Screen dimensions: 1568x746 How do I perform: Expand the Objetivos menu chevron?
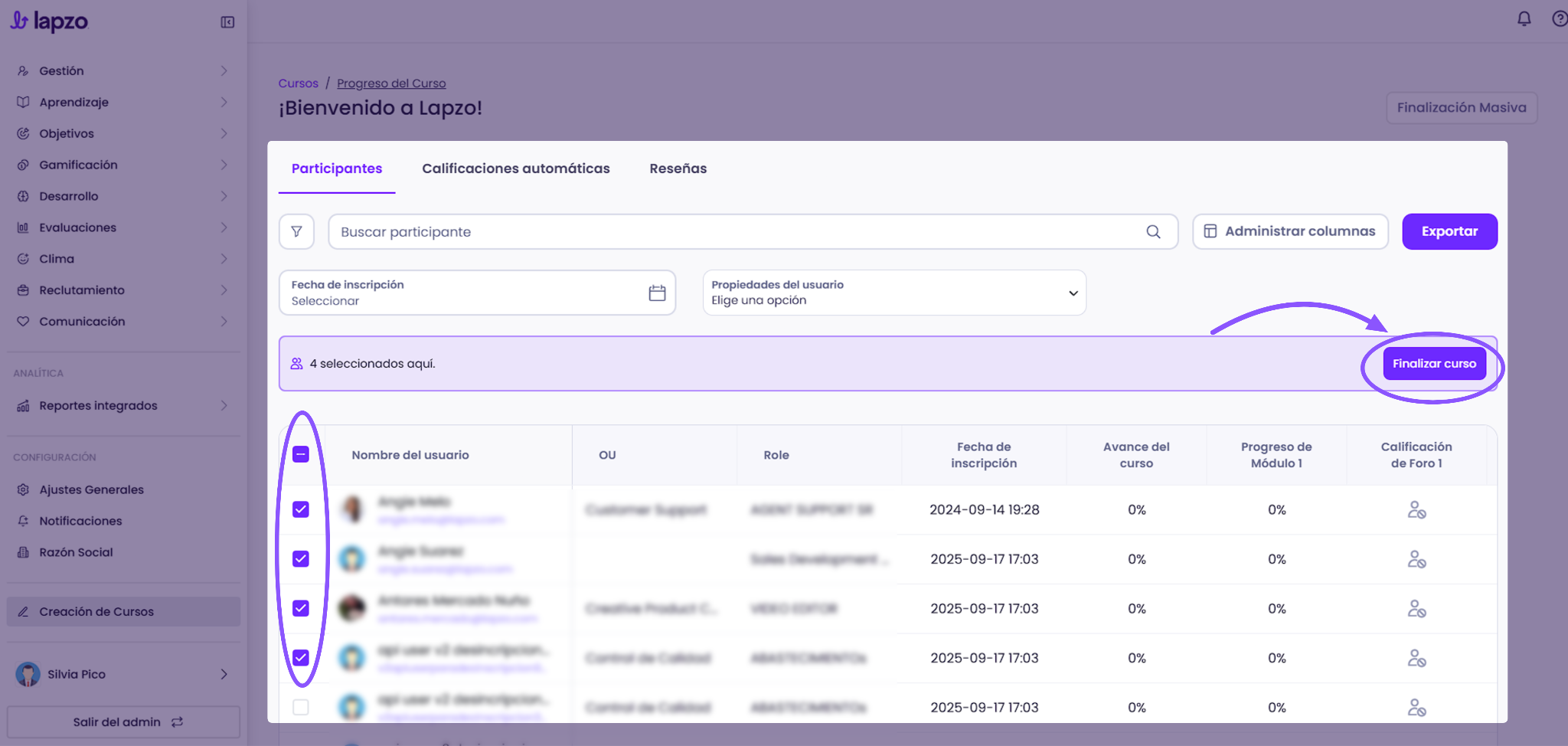click(x=224, y=133)
